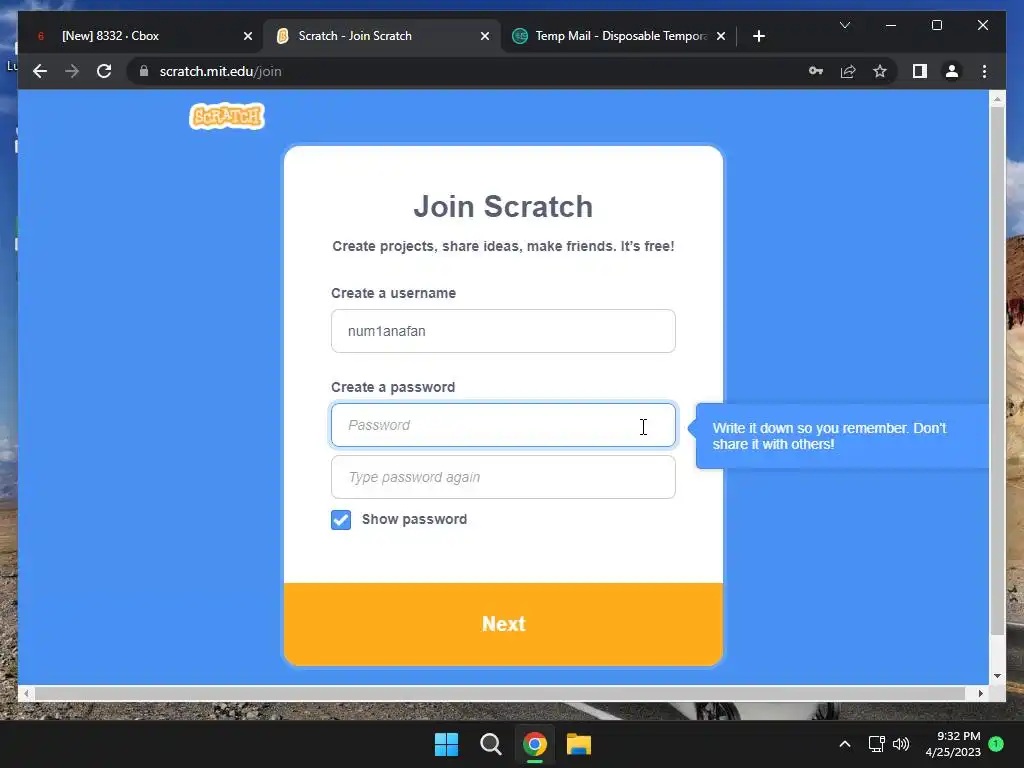This screenshot has height=768, width=1024.
Task: Click the forward navigation arrow
Action: point(72,71)
